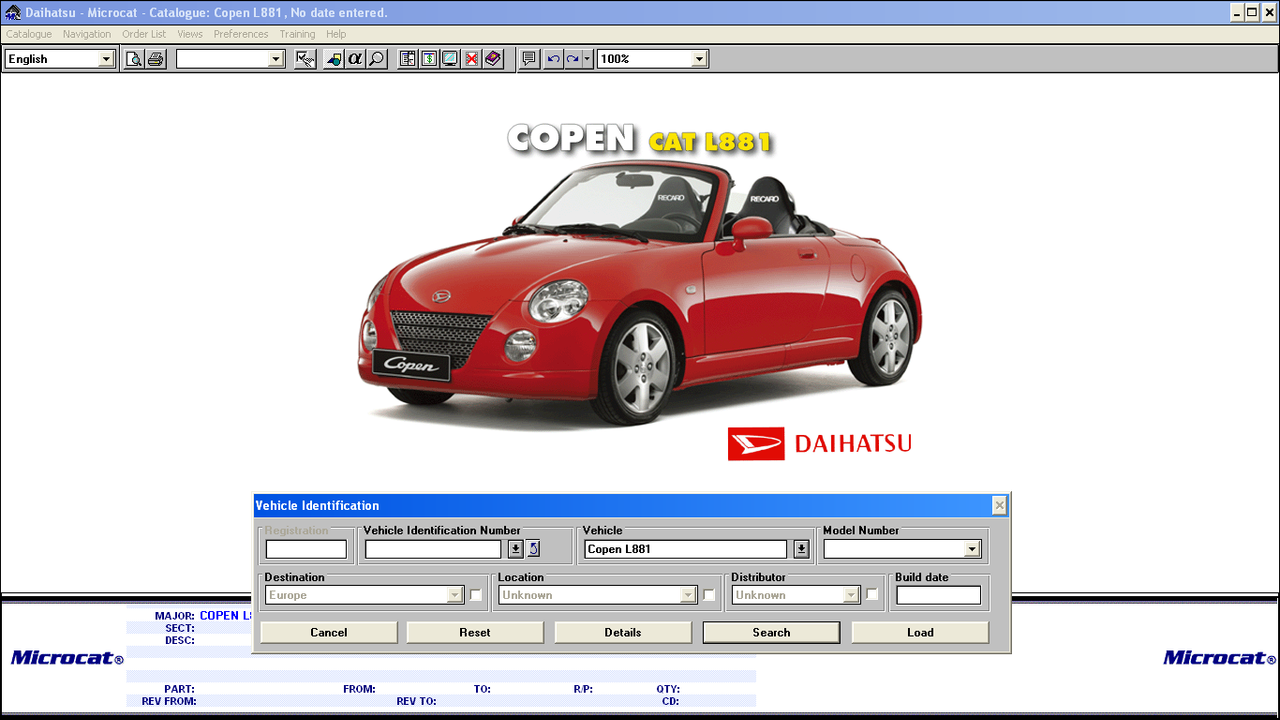1280x720 pixels.
Task: Click the vehicle identification checkmark toolbar icon
Action: pyautogui.click(x=306, y=59)
